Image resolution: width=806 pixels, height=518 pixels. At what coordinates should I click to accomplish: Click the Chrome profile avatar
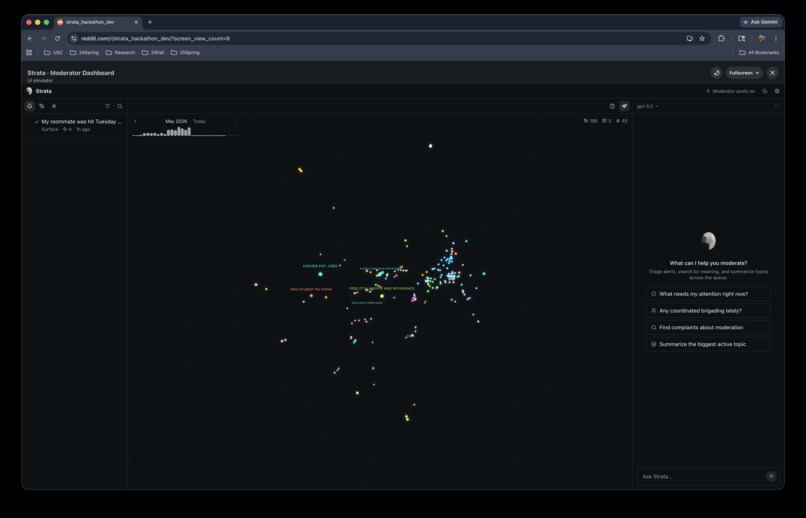[x=762, y=39]
